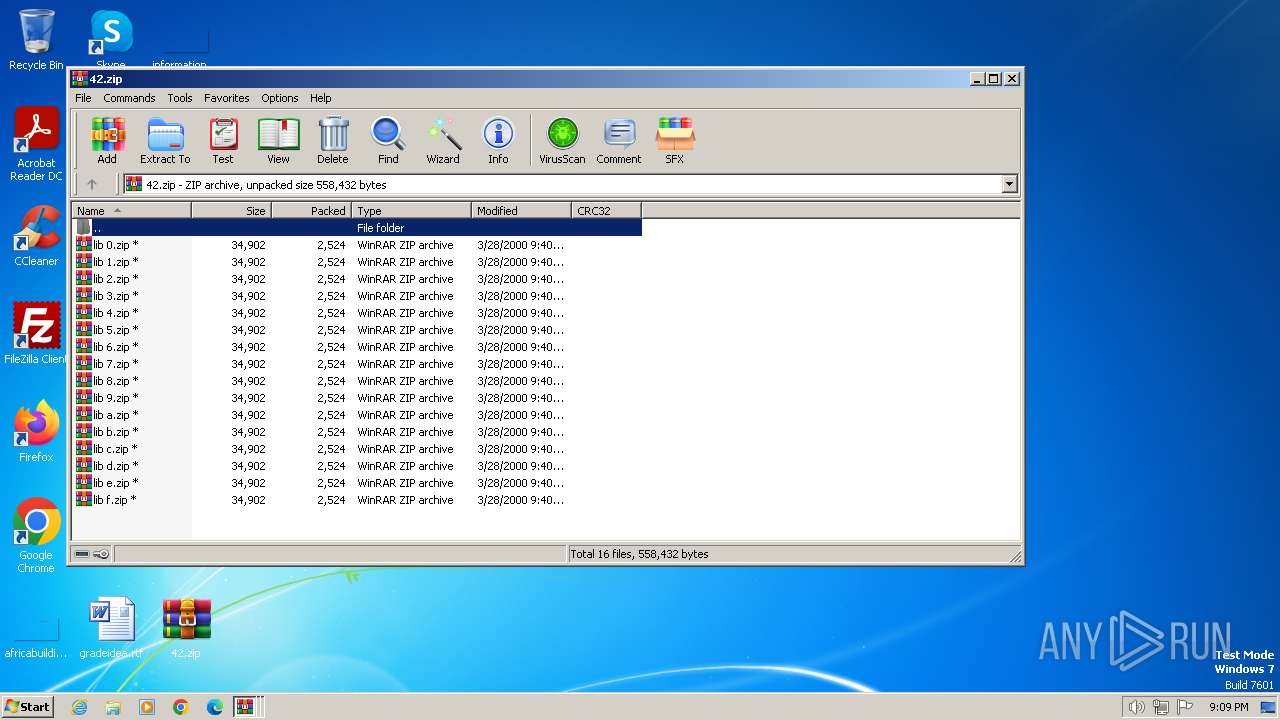Sort by Size column header

point(232,210)
